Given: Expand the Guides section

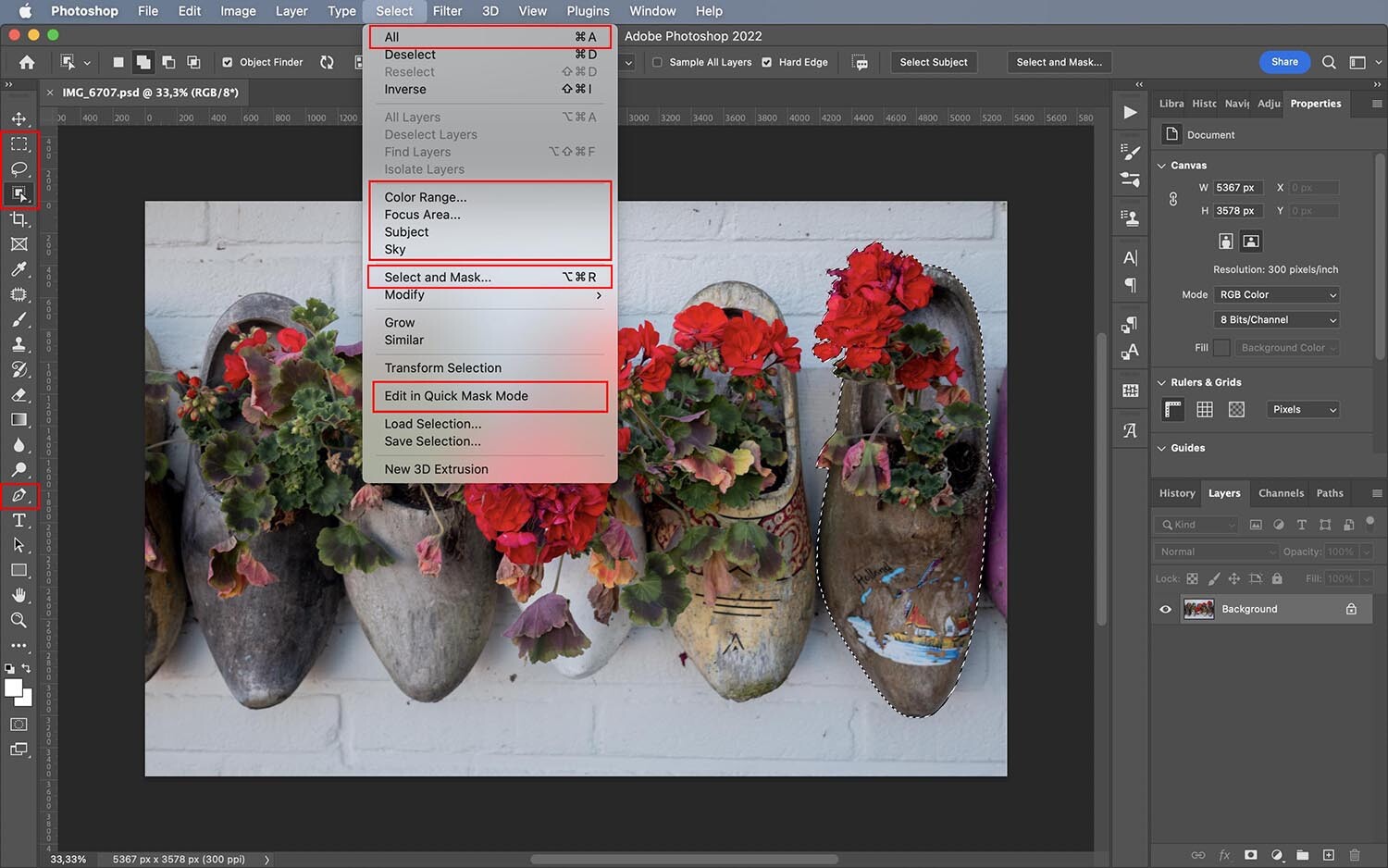Looking at the screenshot, I should point(1162,448).
